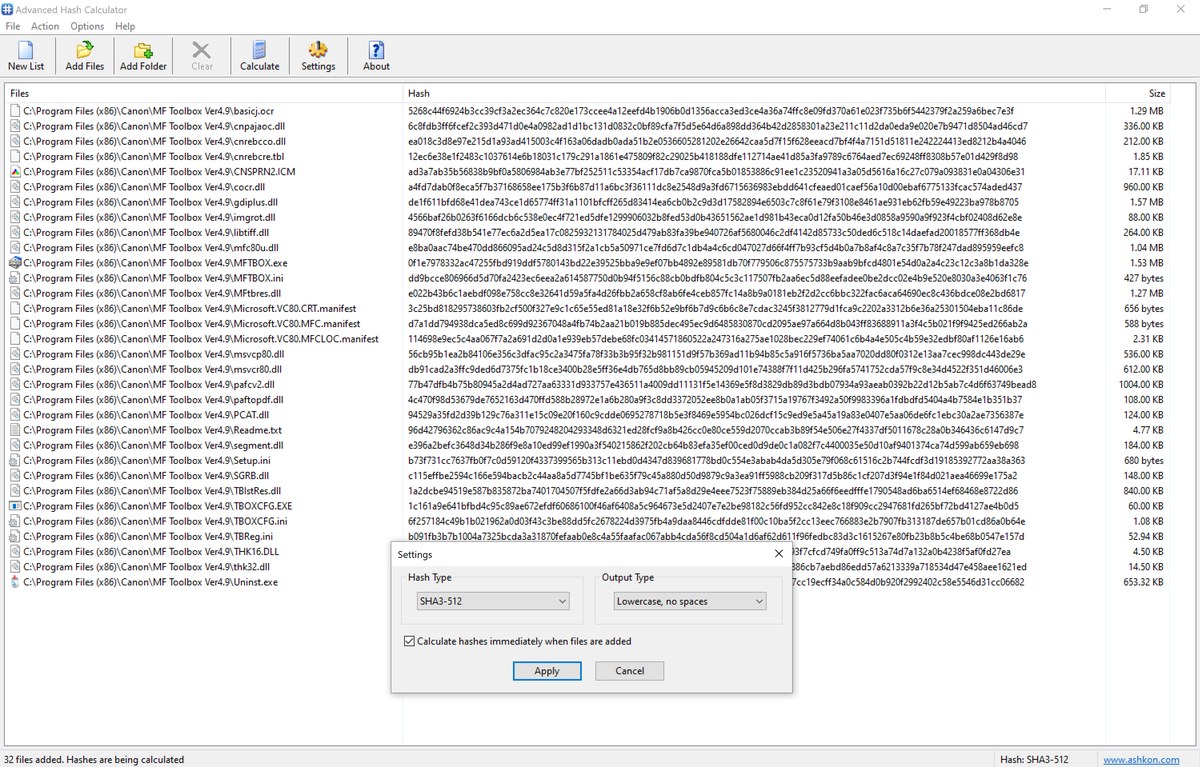
Task: Click Apply in the Settings dialog
Action: pos(547,671)
